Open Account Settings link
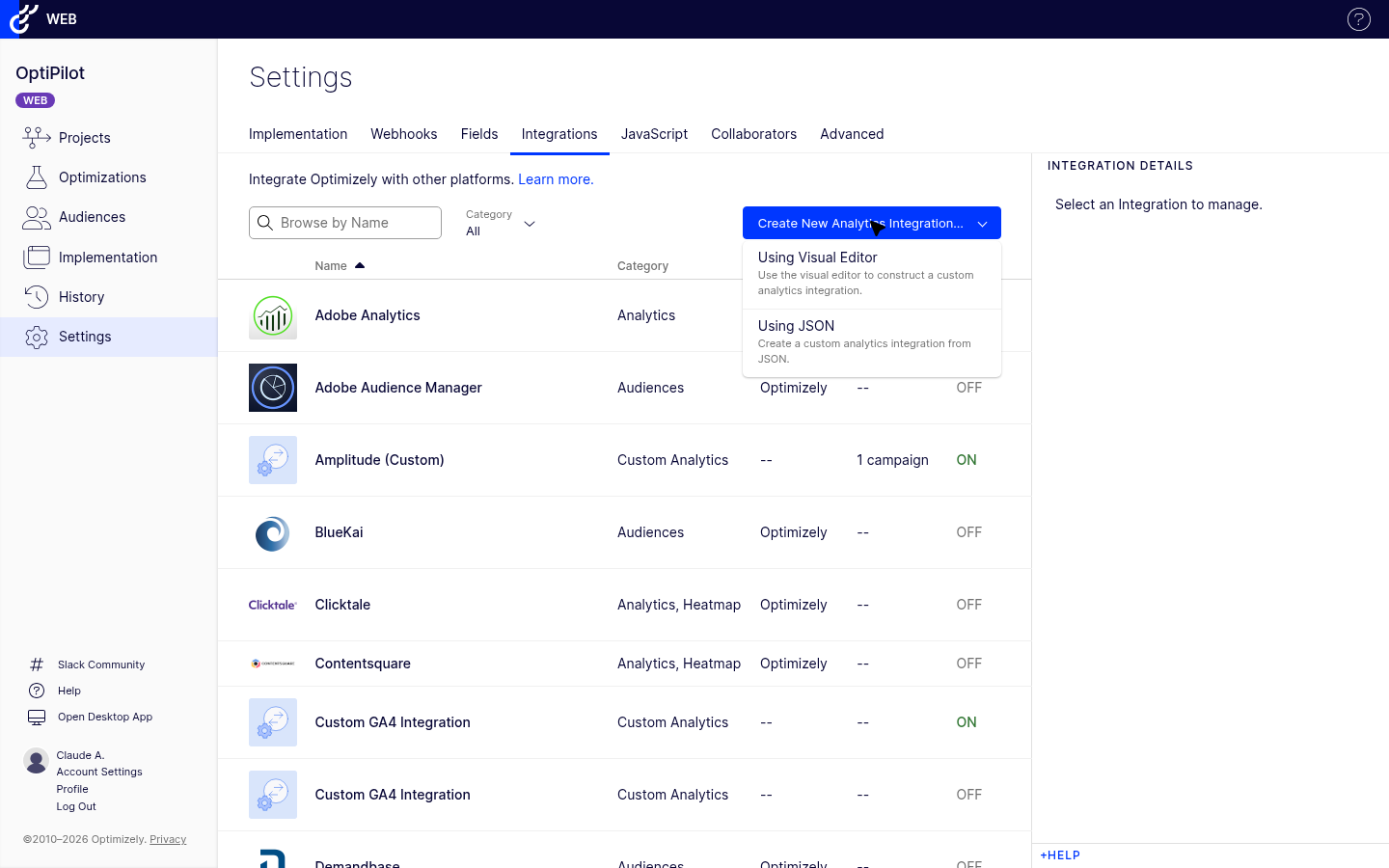The width and height of the screenshot is (1389, 868). [x=99, y=772]
